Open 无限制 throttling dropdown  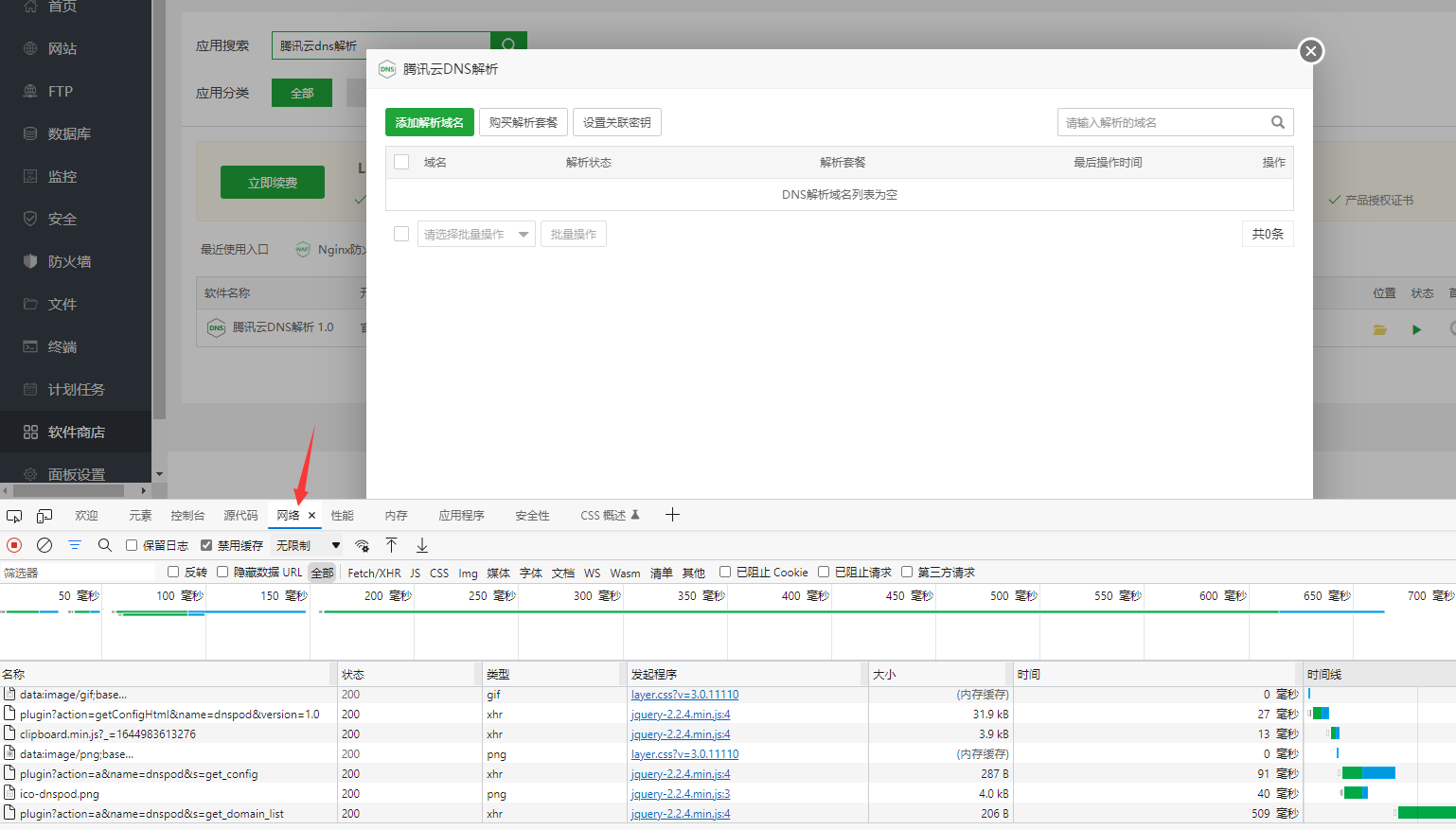309,545
